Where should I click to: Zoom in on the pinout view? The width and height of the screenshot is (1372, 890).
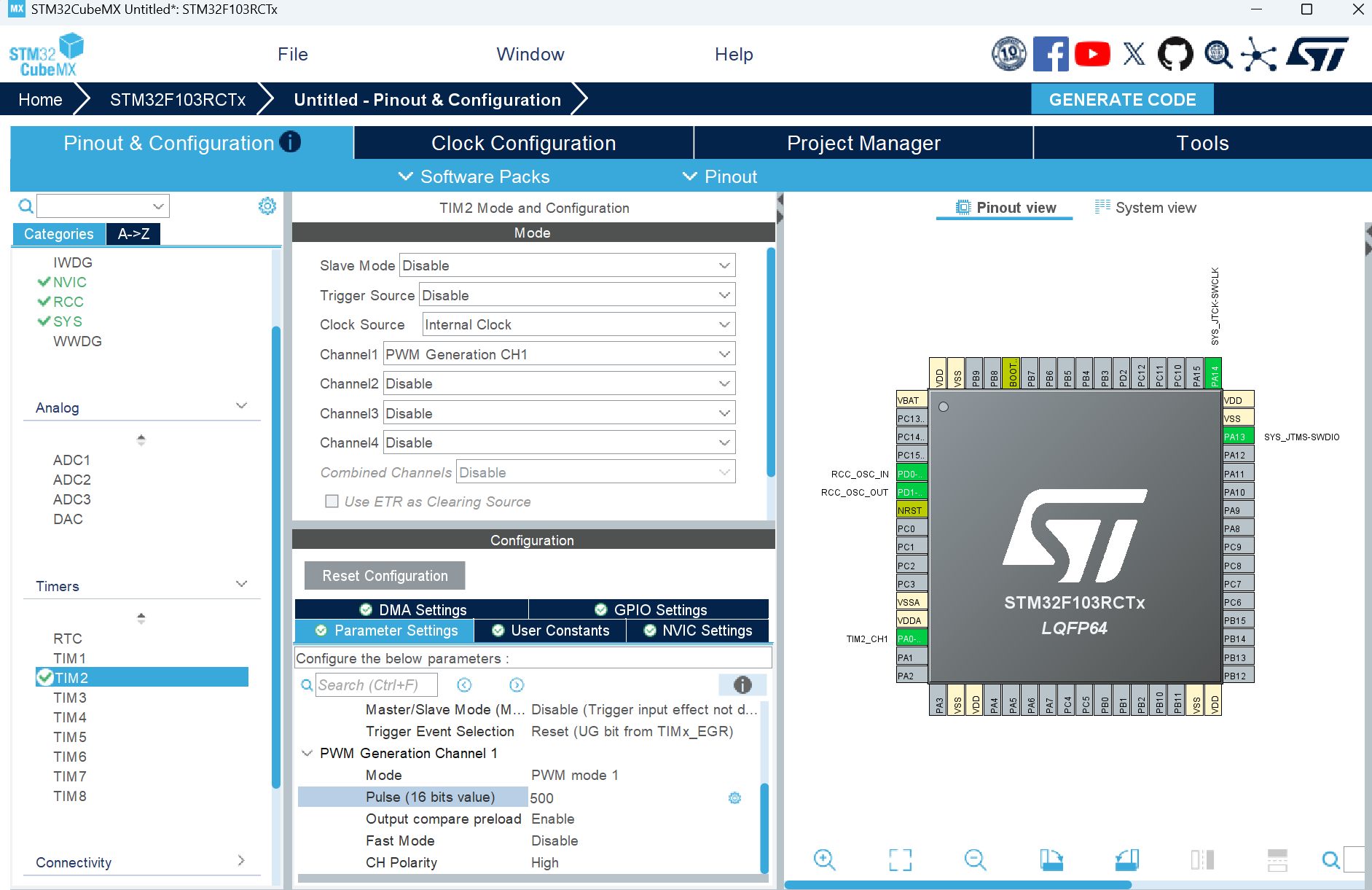[x=824, y=860]
